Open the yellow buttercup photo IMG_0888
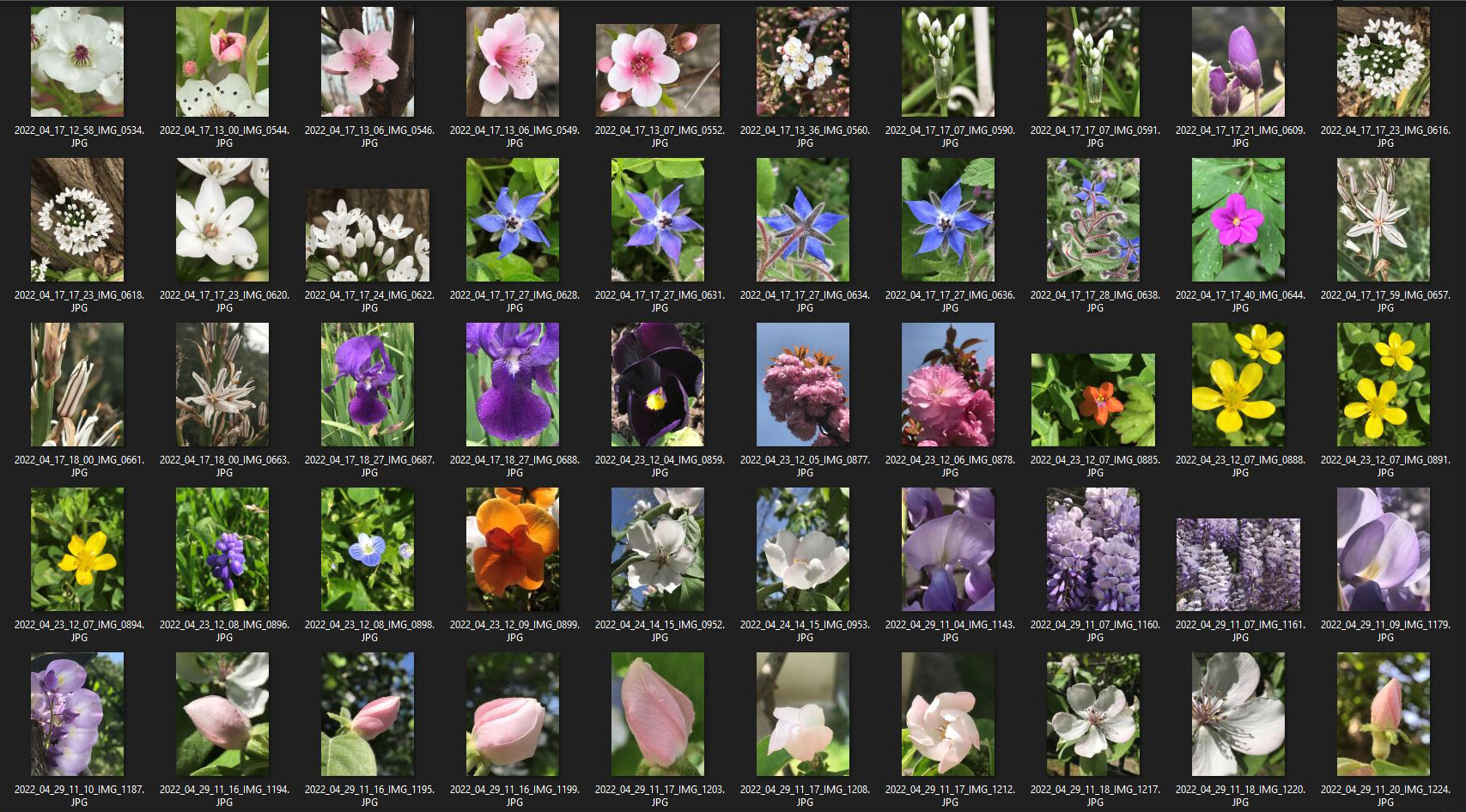Screen dimensions: 1466x812 (x=1238, y=384)
